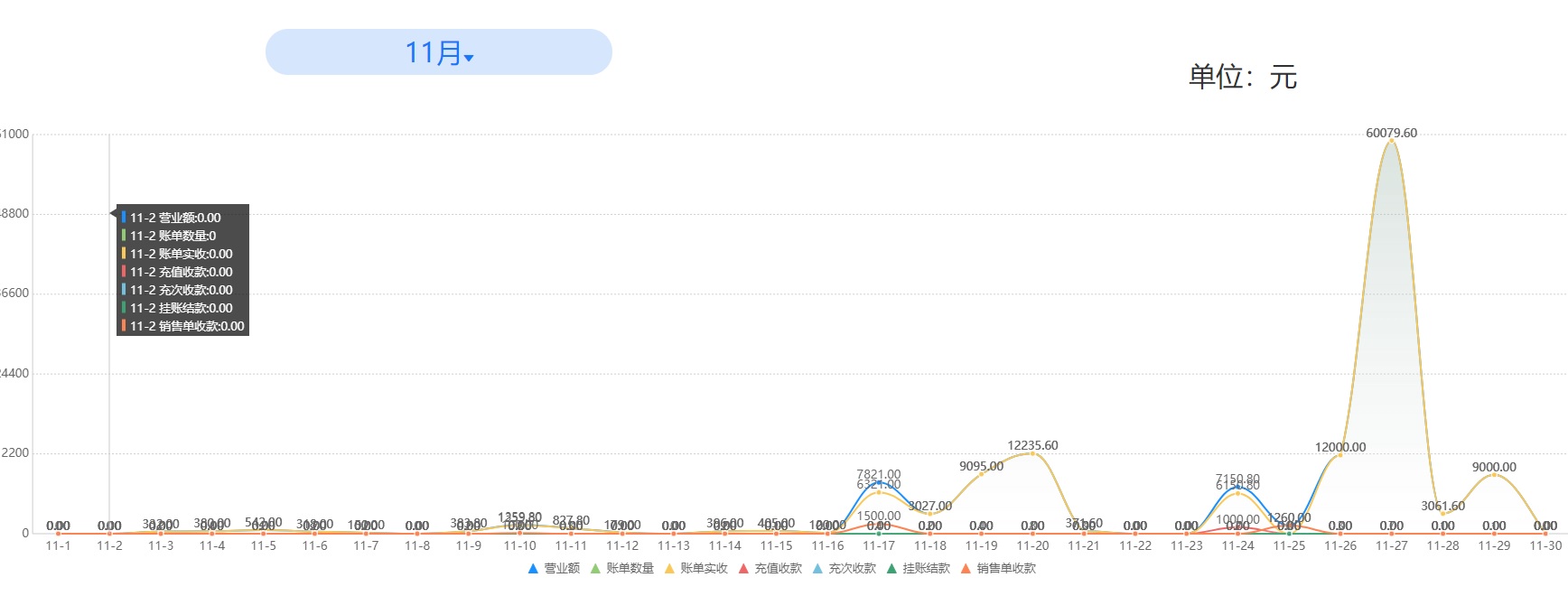The width and height of the screenshot is (1568, 596).
Task: Click the 11-17 date label on axis
Action: (878, 545)
